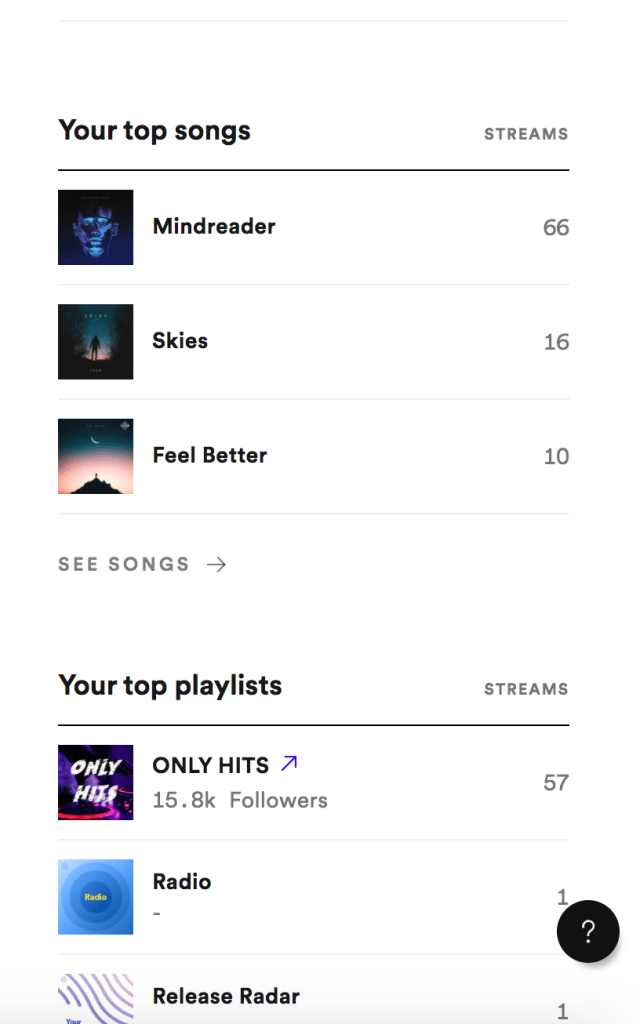Select the Skies album cover
640x1024 pixels.
[96, 341]
